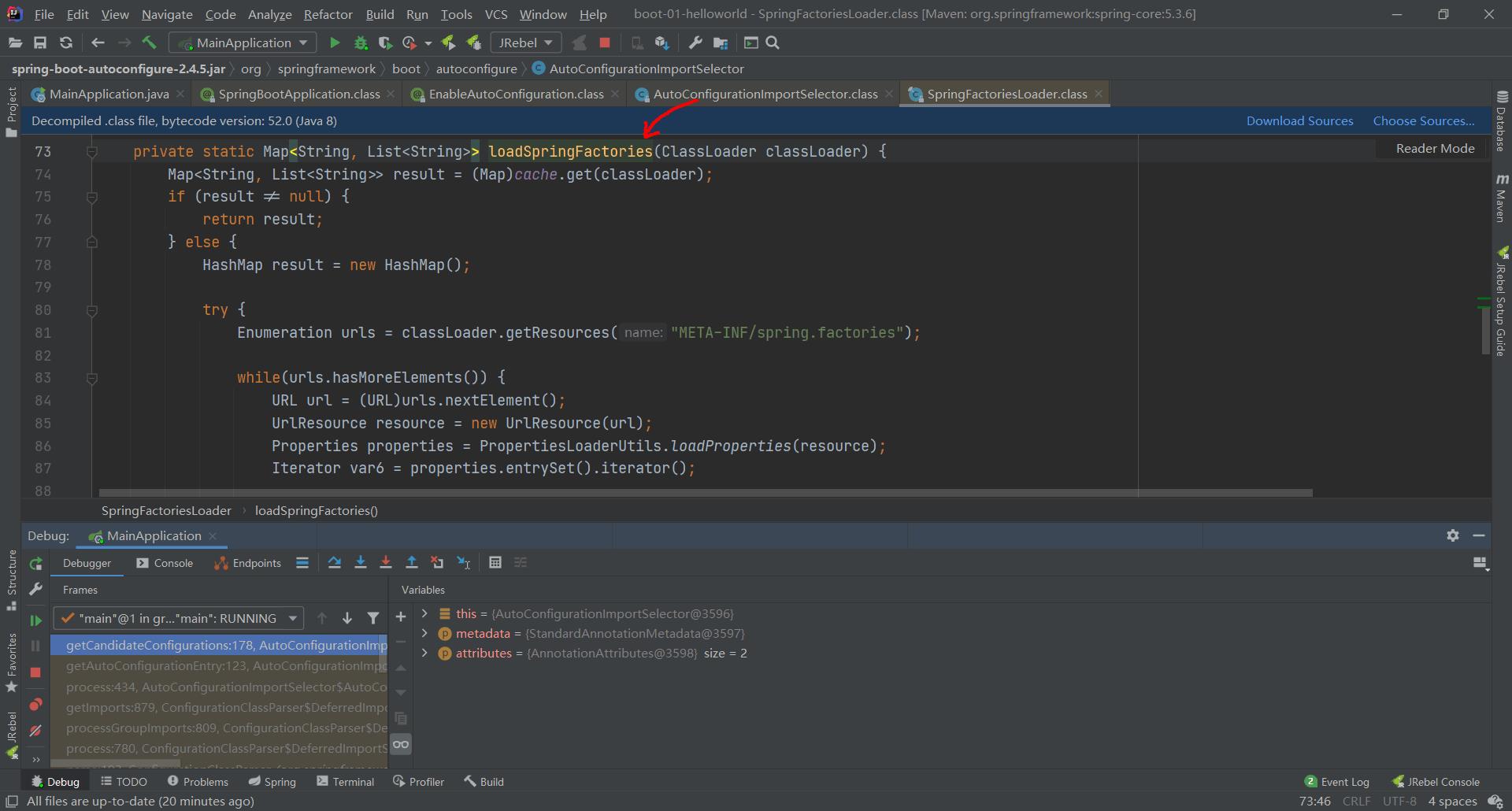
Task: Open the Problems tool window button
Action: pos(198,782)
